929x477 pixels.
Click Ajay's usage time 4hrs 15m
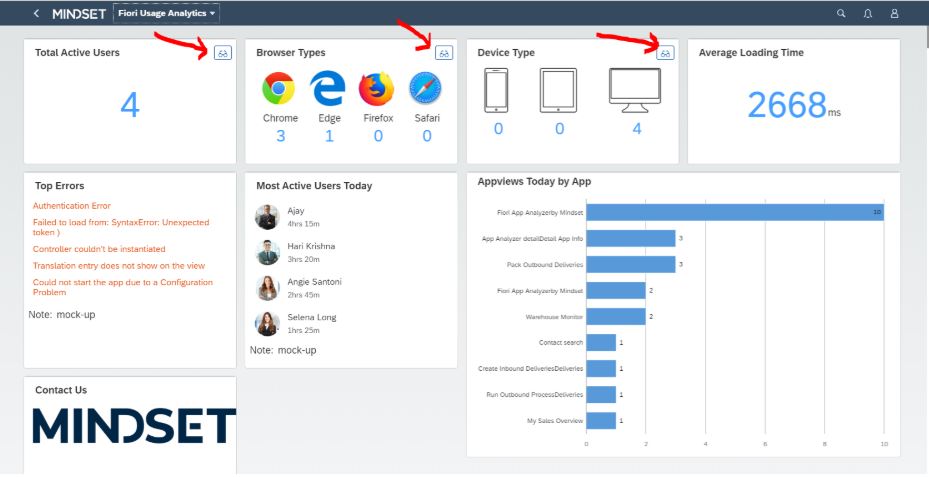tap(303, 223)
